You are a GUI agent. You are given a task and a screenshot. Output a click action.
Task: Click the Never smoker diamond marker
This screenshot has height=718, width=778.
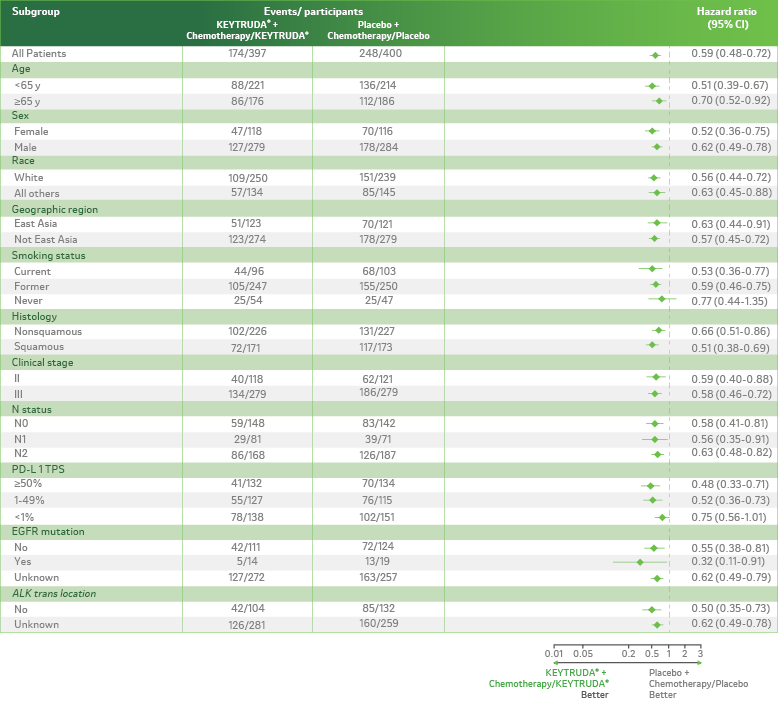(662, 300)
